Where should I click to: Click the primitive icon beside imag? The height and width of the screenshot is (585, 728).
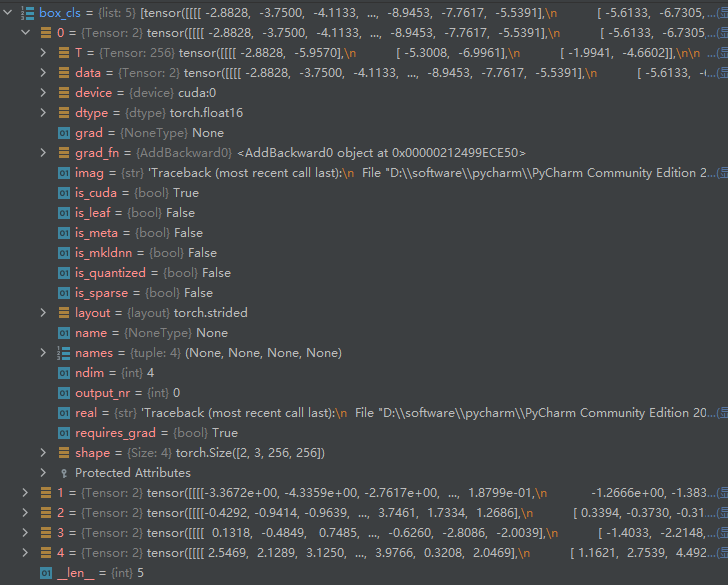(64, 173)
